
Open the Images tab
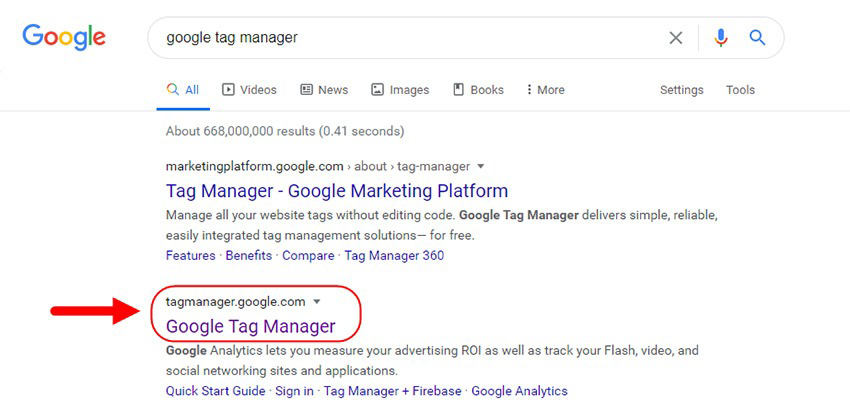point(400,90)
